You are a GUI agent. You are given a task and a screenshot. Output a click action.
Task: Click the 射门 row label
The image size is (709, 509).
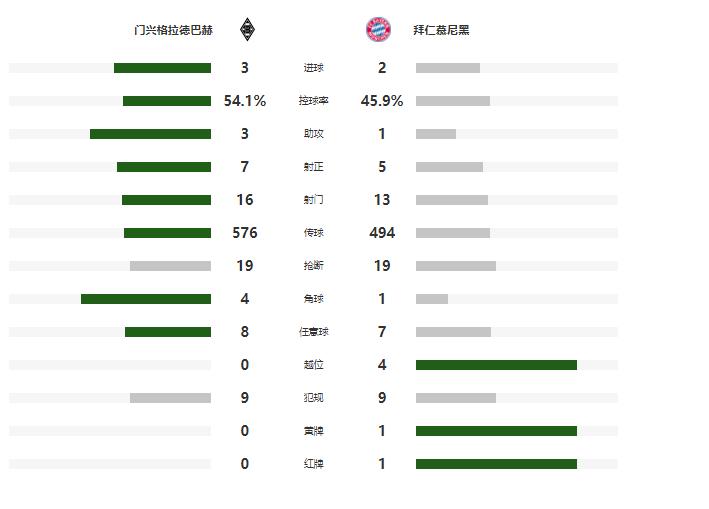point(313,200)
